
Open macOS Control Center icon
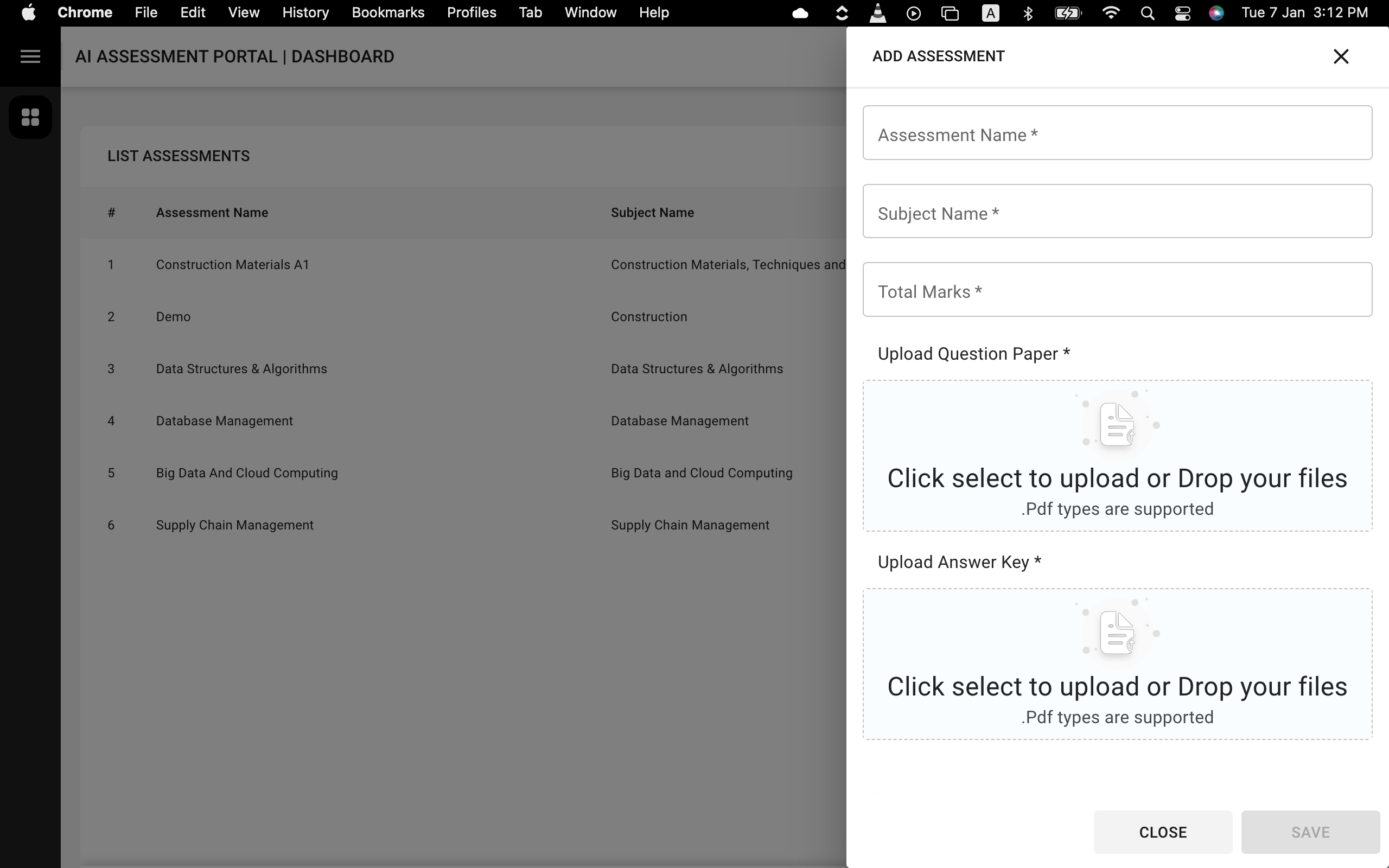click(x=1182, y=12)
